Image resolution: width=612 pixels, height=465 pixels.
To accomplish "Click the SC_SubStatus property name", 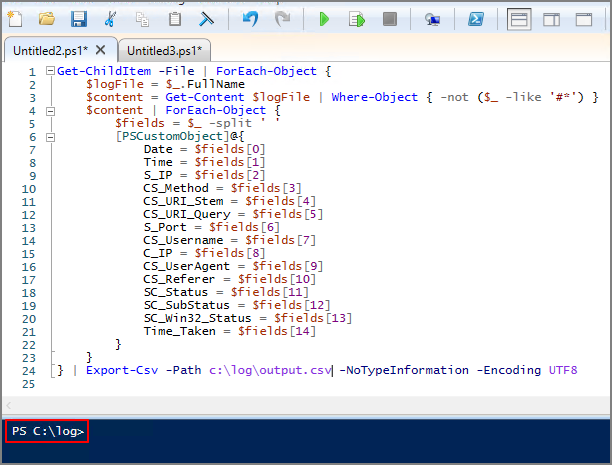I will (x=187, y=305).
